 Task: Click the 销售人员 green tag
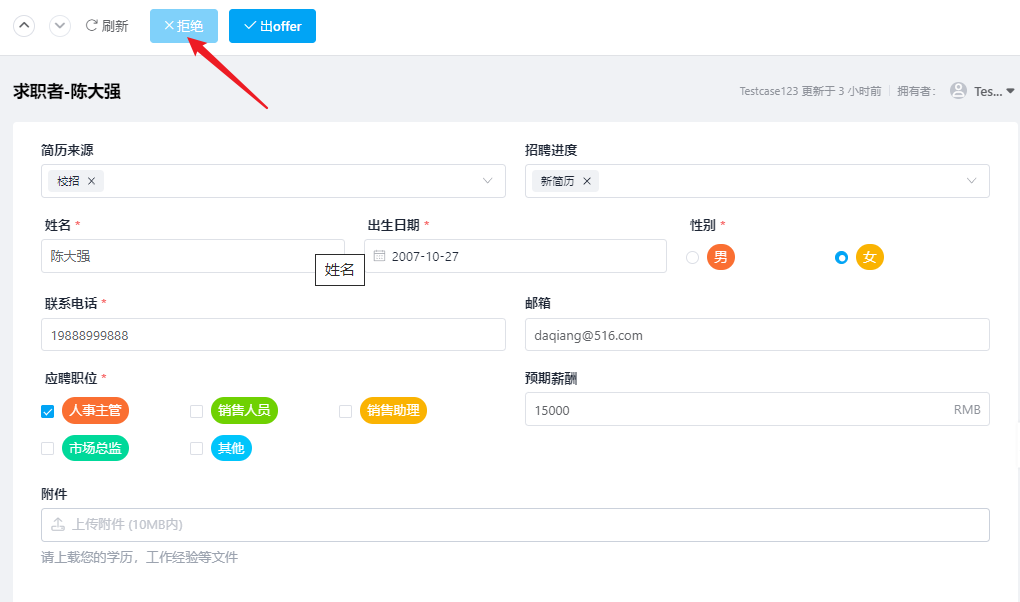245,411
